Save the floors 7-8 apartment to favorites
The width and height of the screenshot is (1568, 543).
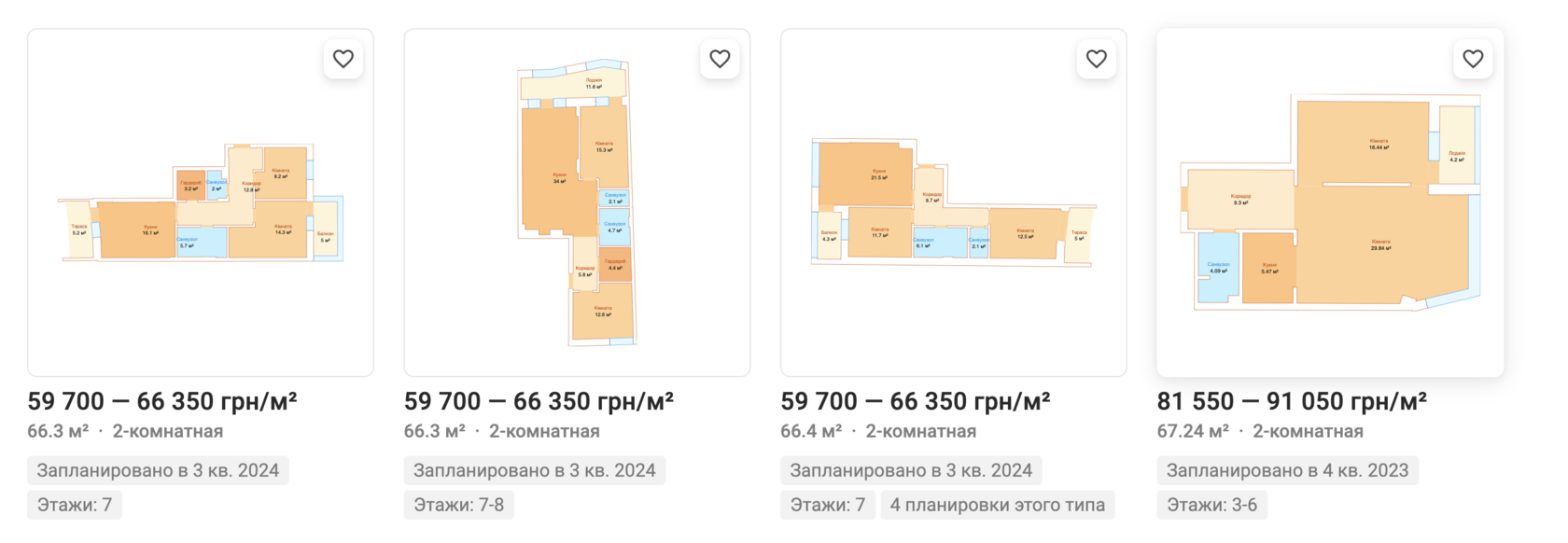tap(720, 59)
